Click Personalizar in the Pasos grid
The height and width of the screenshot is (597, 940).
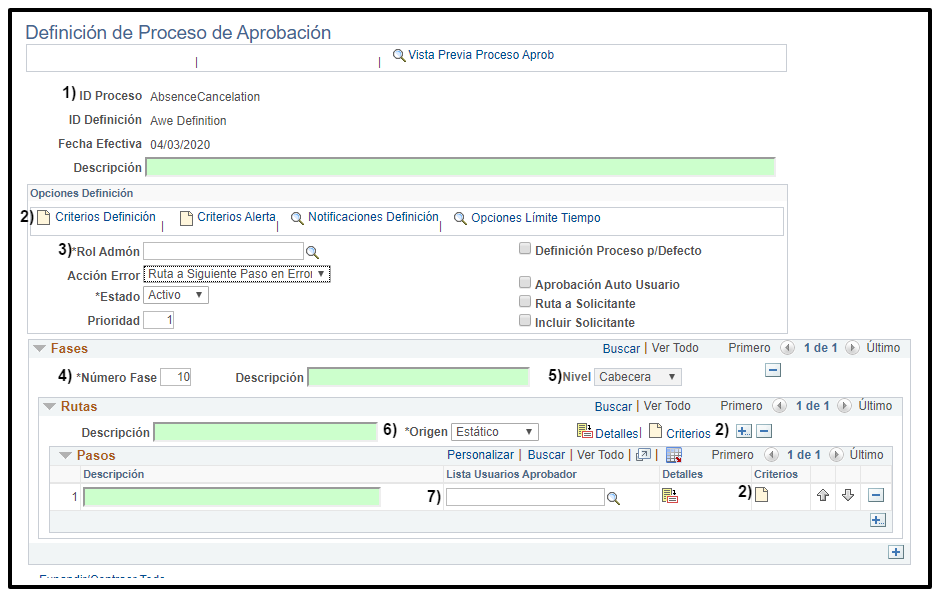pos(481,455)
